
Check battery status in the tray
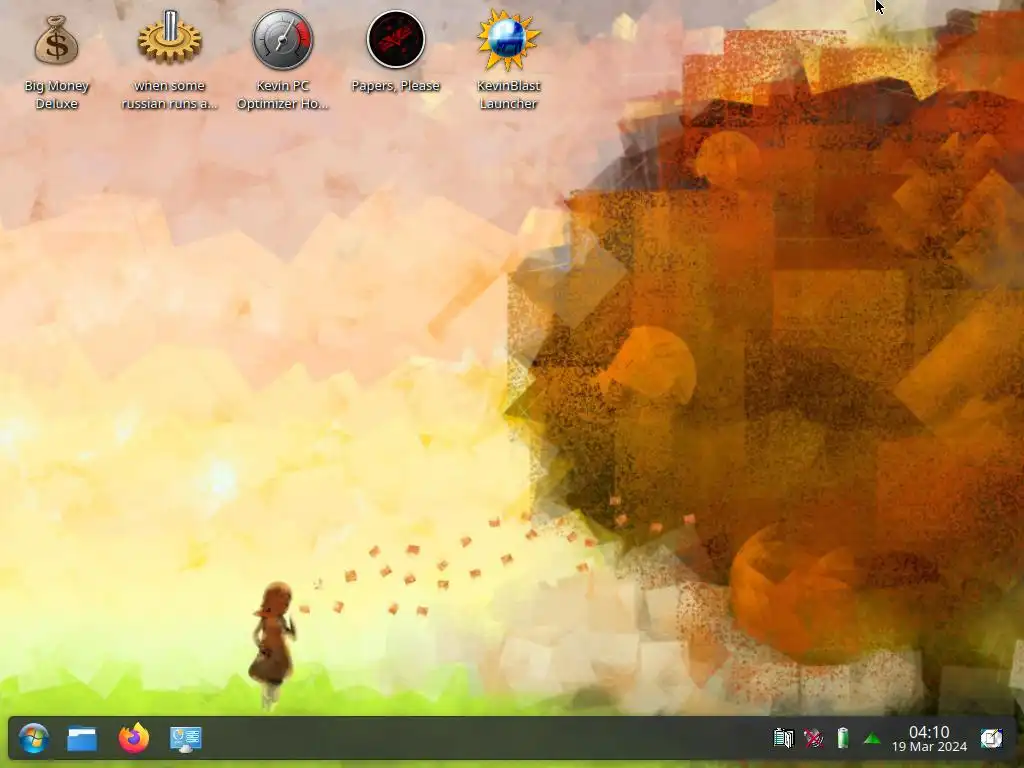[843, 739]
